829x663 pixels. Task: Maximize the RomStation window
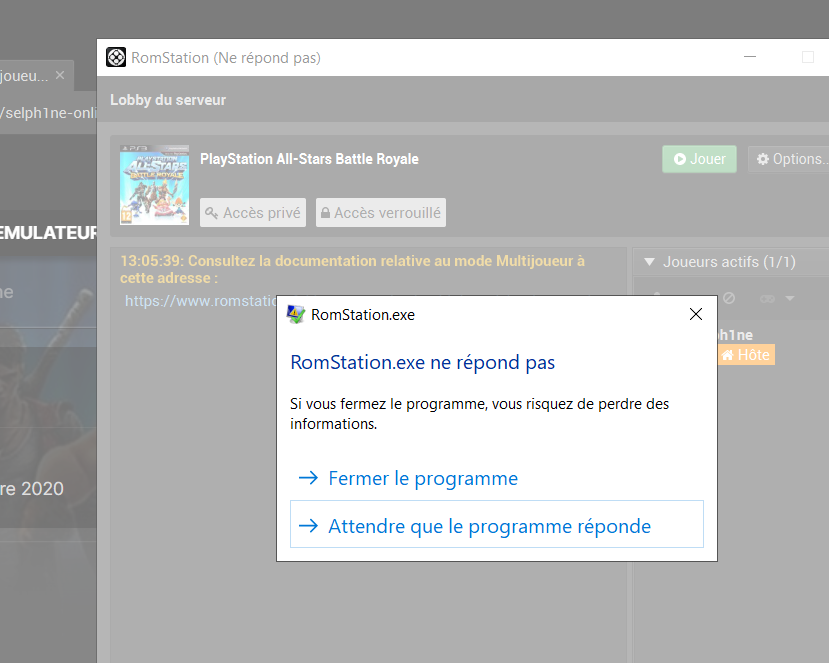click(807, 57)
